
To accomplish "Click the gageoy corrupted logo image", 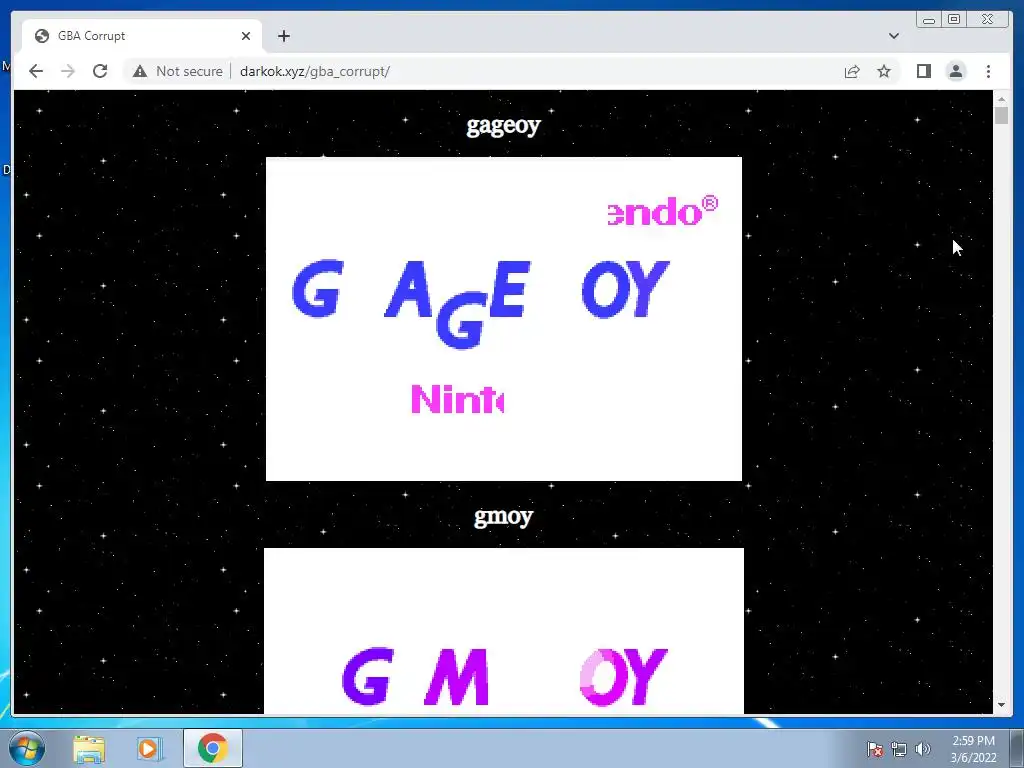I will pos(504,319).
